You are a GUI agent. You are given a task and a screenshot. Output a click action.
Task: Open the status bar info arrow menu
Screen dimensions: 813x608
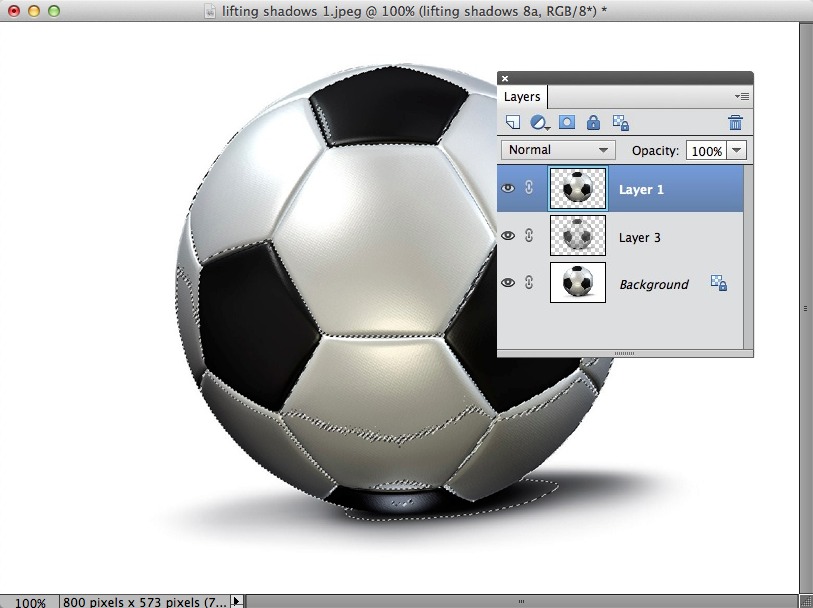(x=237, y=601)
